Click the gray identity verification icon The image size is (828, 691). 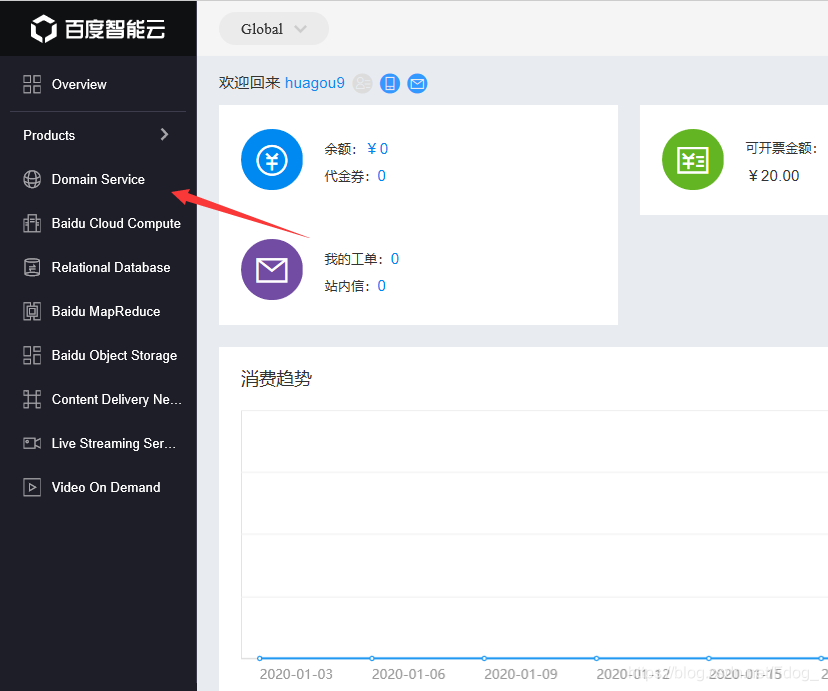[362, 83]
